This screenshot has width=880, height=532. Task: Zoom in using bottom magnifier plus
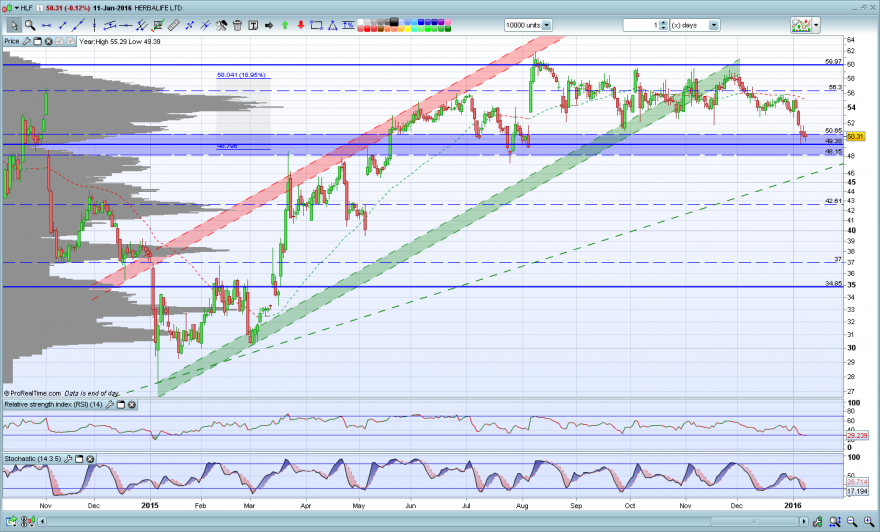[869, 522]
